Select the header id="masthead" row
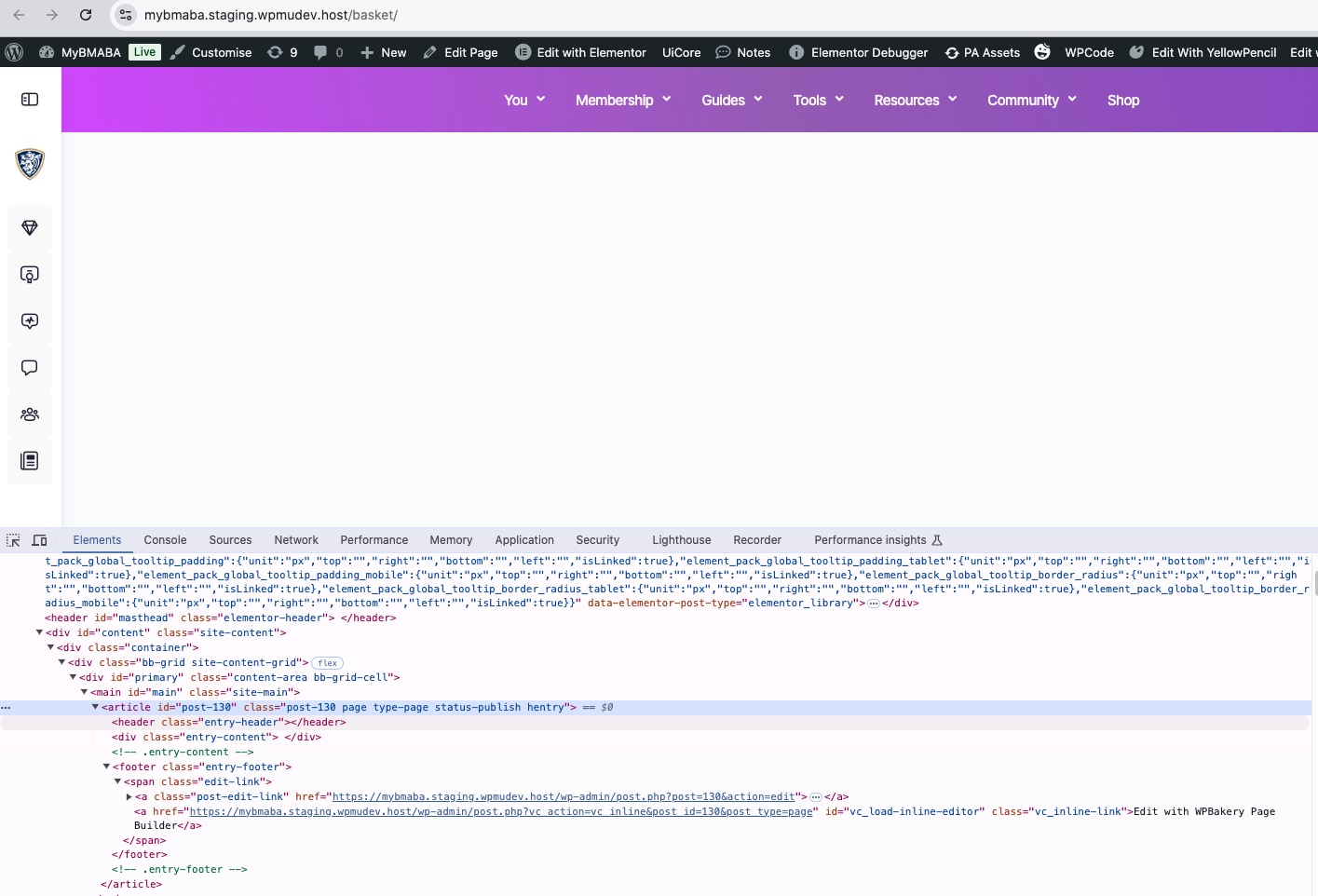Viewport: 1318px width, 896px height. (221, 618)
